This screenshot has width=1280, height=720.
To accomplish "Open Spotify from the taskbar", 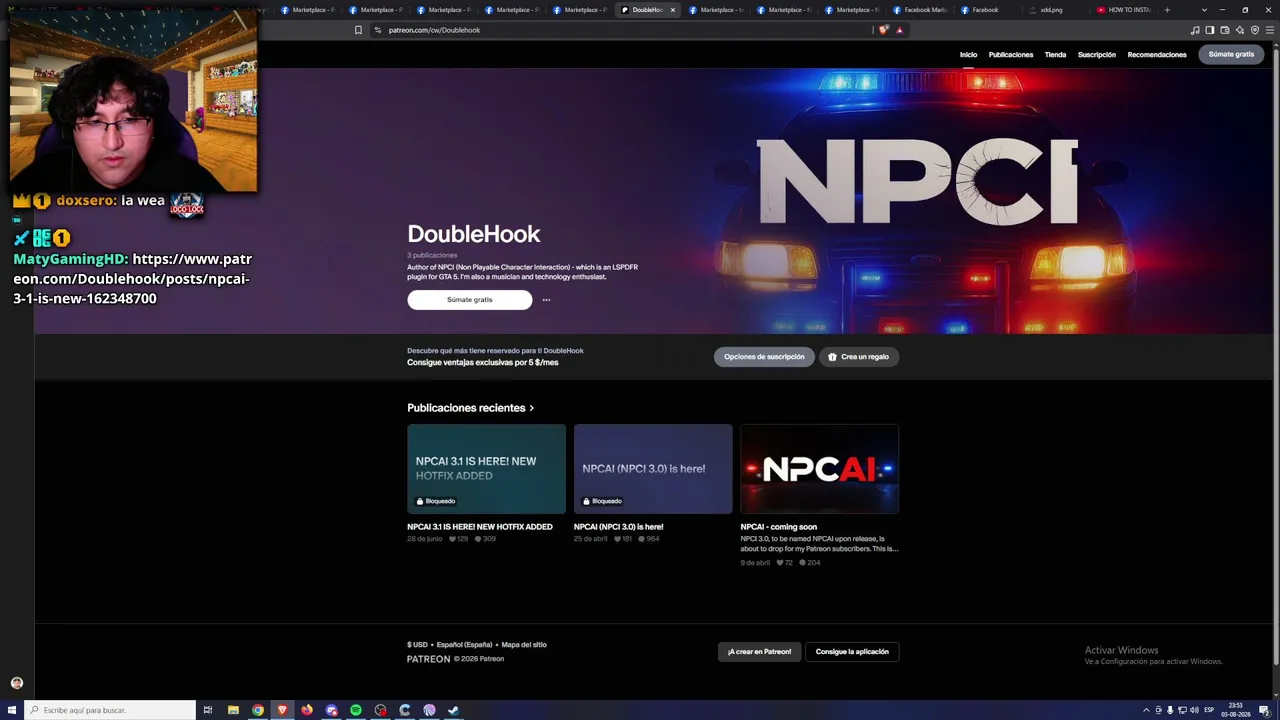I will [x=356, y=710].
